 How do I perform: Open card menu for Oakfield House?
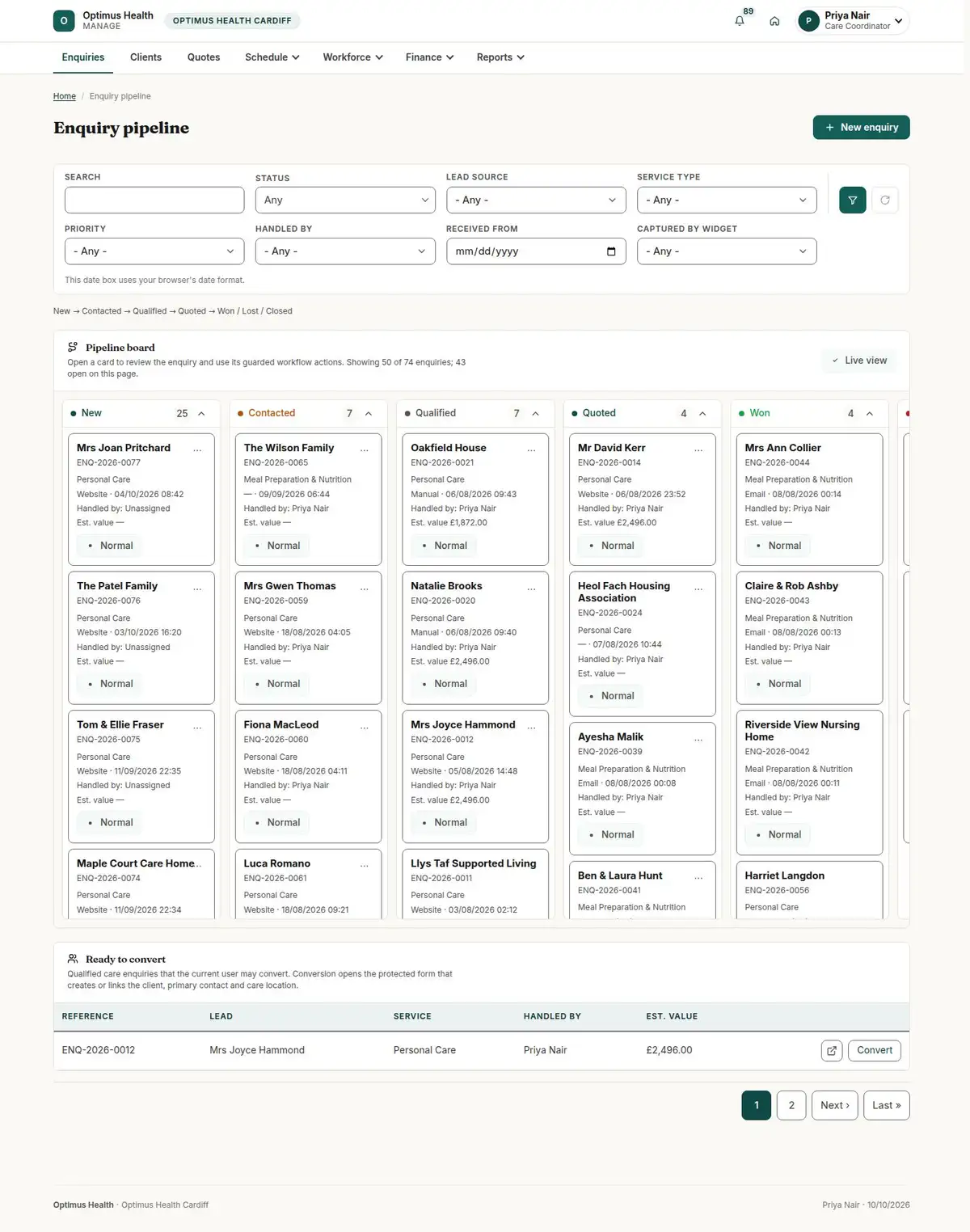point(531,449)
